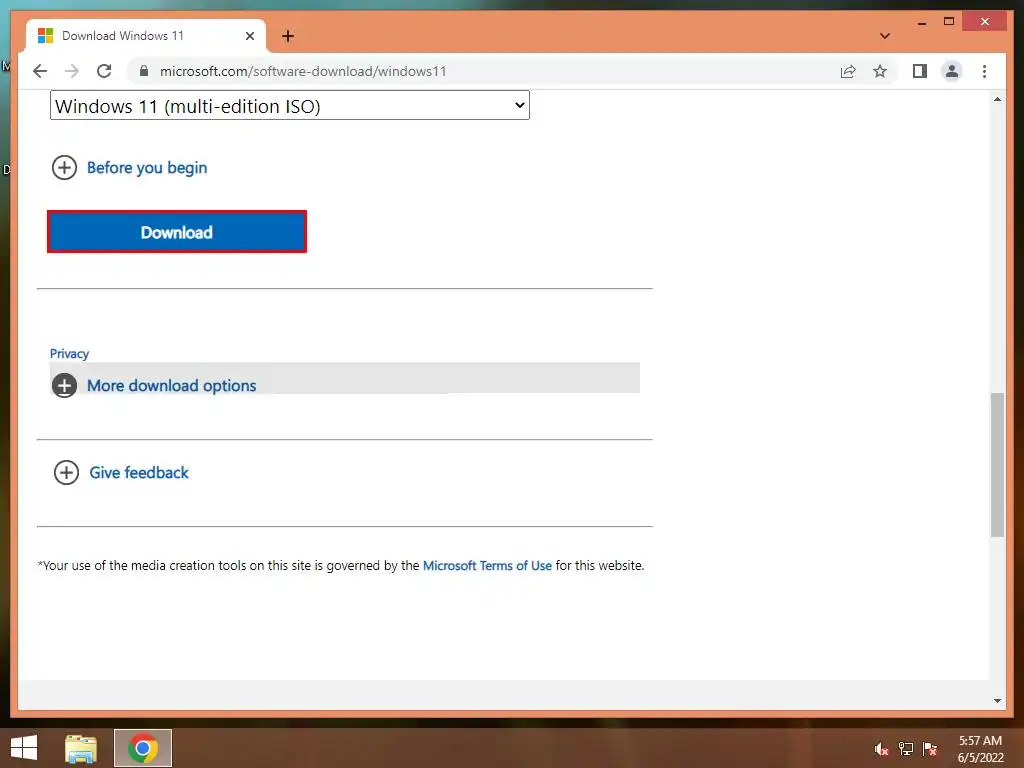Screen dimensions: 1024x768
Task: Click the page's vertical scrollbar thumb
Action: point(997,464)
